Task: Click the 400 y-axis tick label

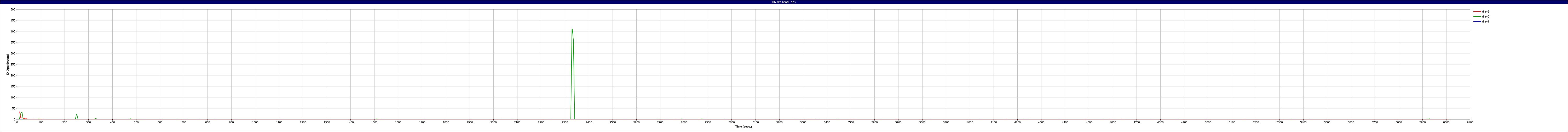Action: pos(13,31)
